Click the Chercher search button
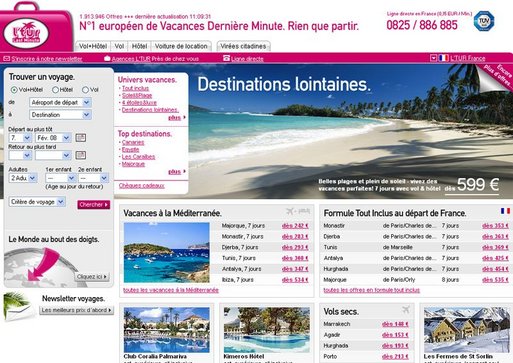This screenshot has height=363, width=513. [94, 205]
